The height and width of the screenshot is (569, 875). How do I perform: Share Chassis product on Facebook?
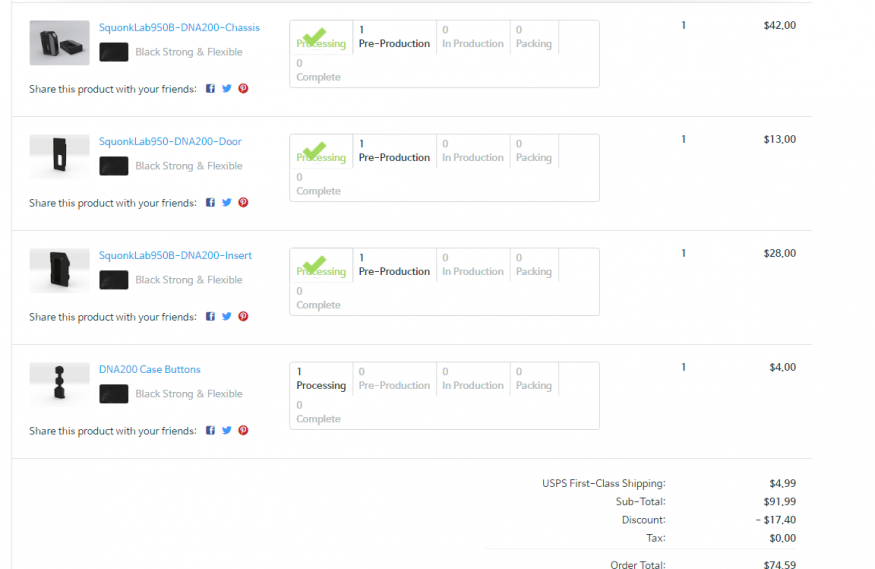[x=211, y=89]
